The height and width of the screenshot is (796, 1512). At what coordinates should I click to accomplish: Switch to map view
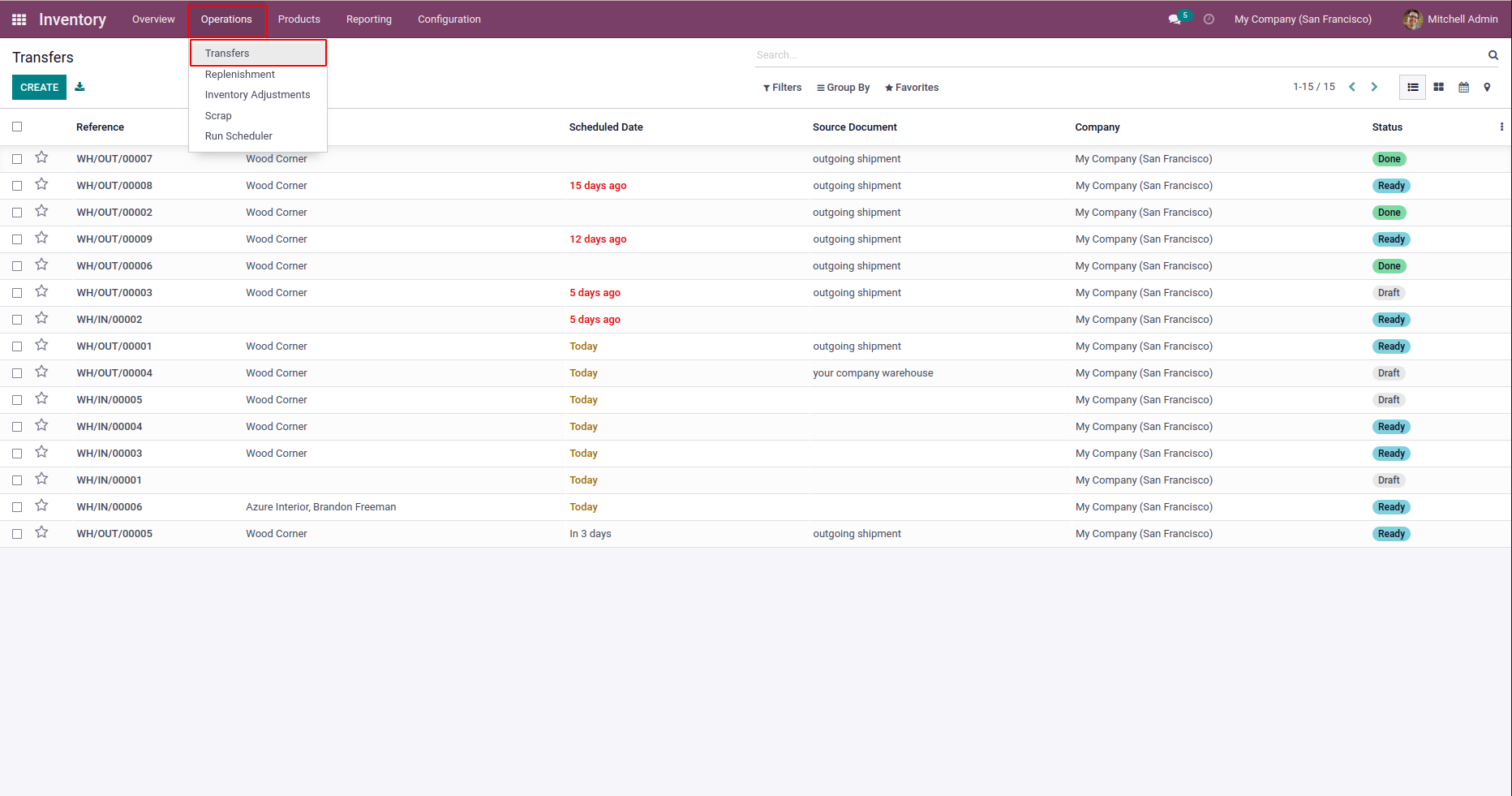tap(1487, 87)
